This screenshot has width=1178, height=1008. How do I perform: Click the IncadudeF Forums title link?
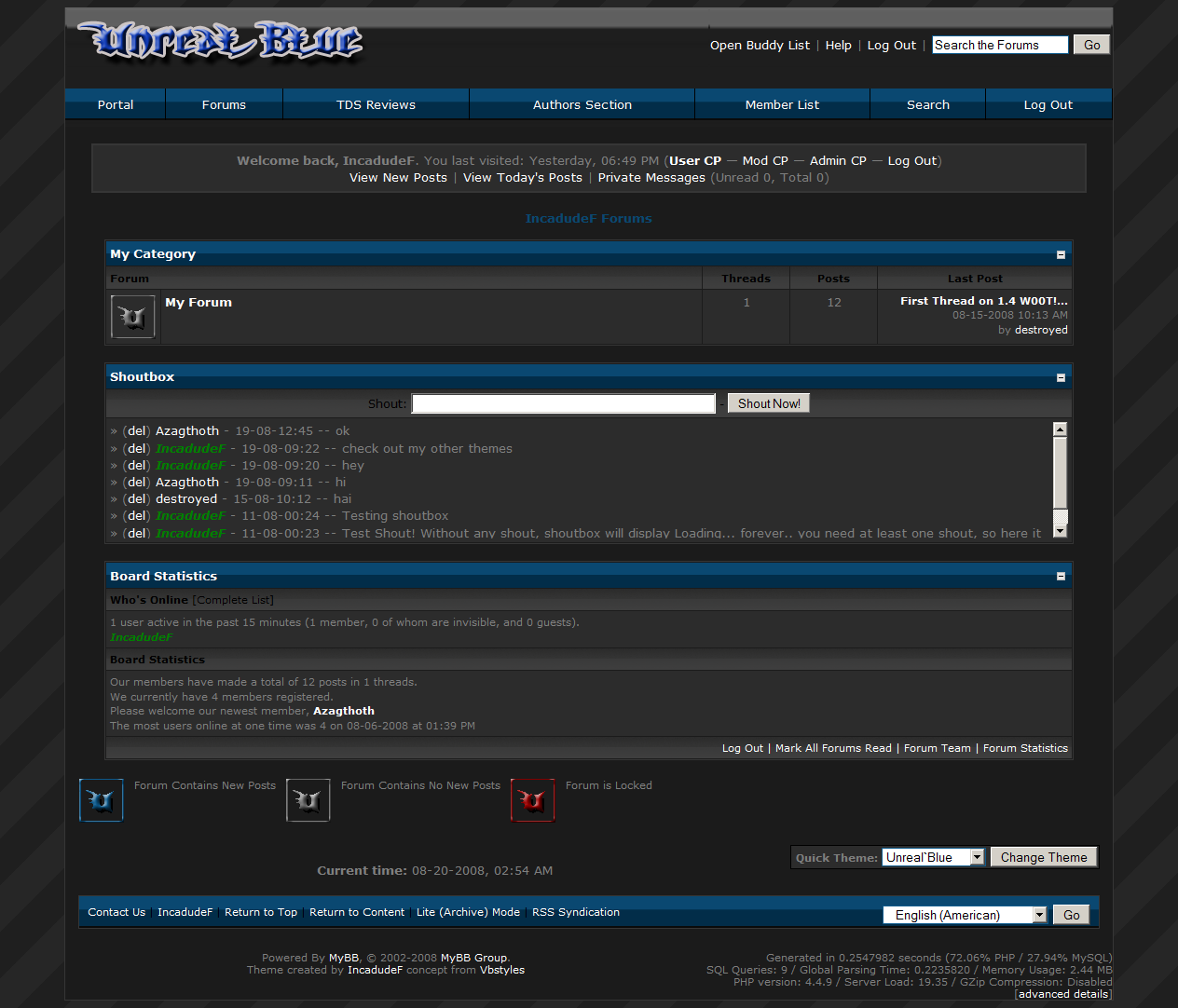click(x=588, y=218)
